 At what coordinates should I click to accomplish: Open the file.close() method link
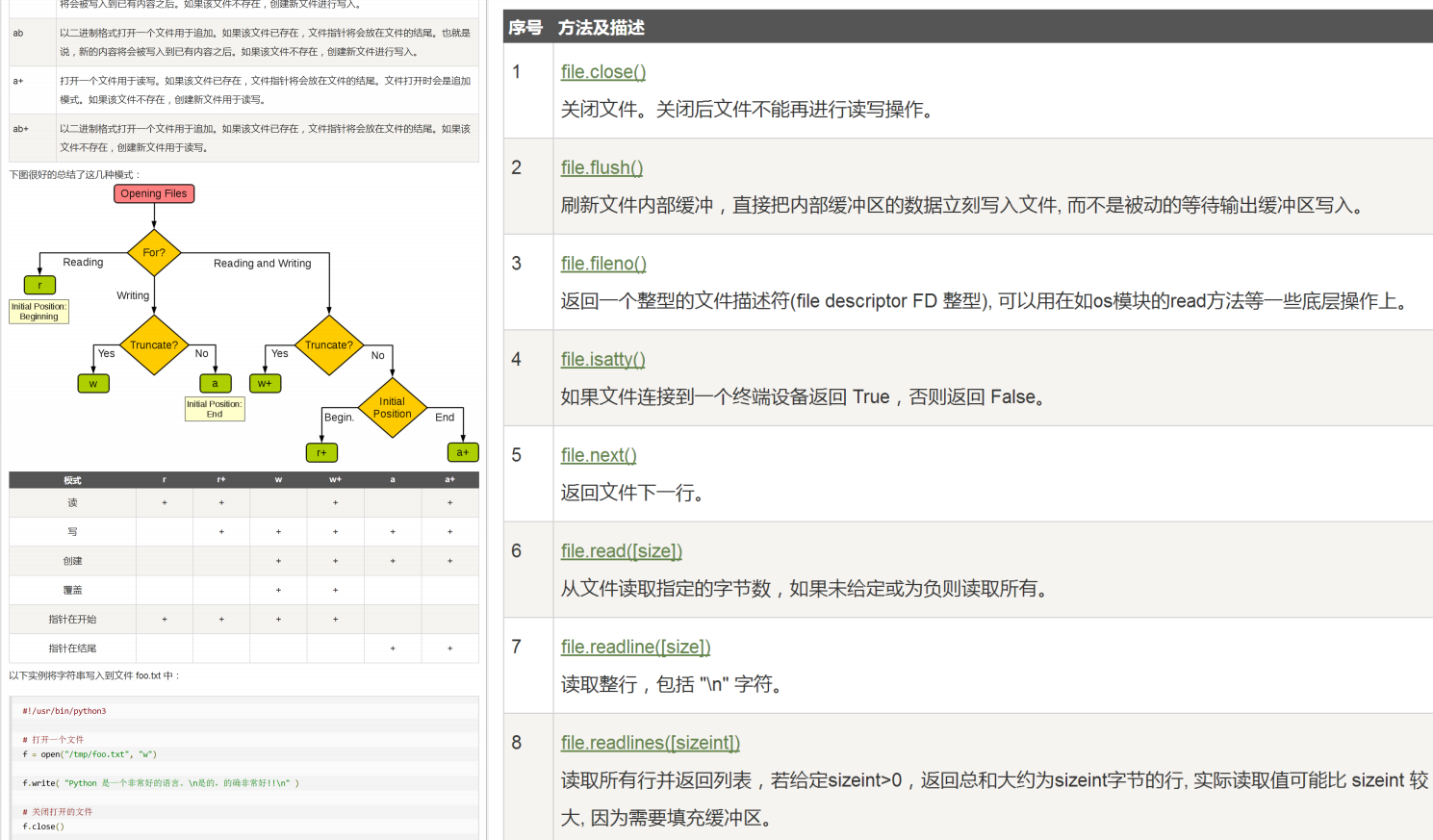[x=602, y=72]
